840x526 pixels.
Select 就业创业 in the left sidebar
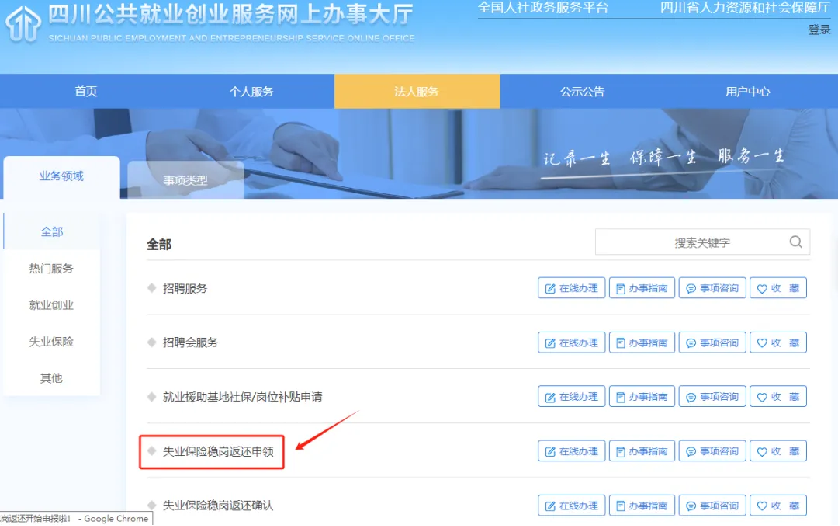pyautogui.click(x=51, y=305)
